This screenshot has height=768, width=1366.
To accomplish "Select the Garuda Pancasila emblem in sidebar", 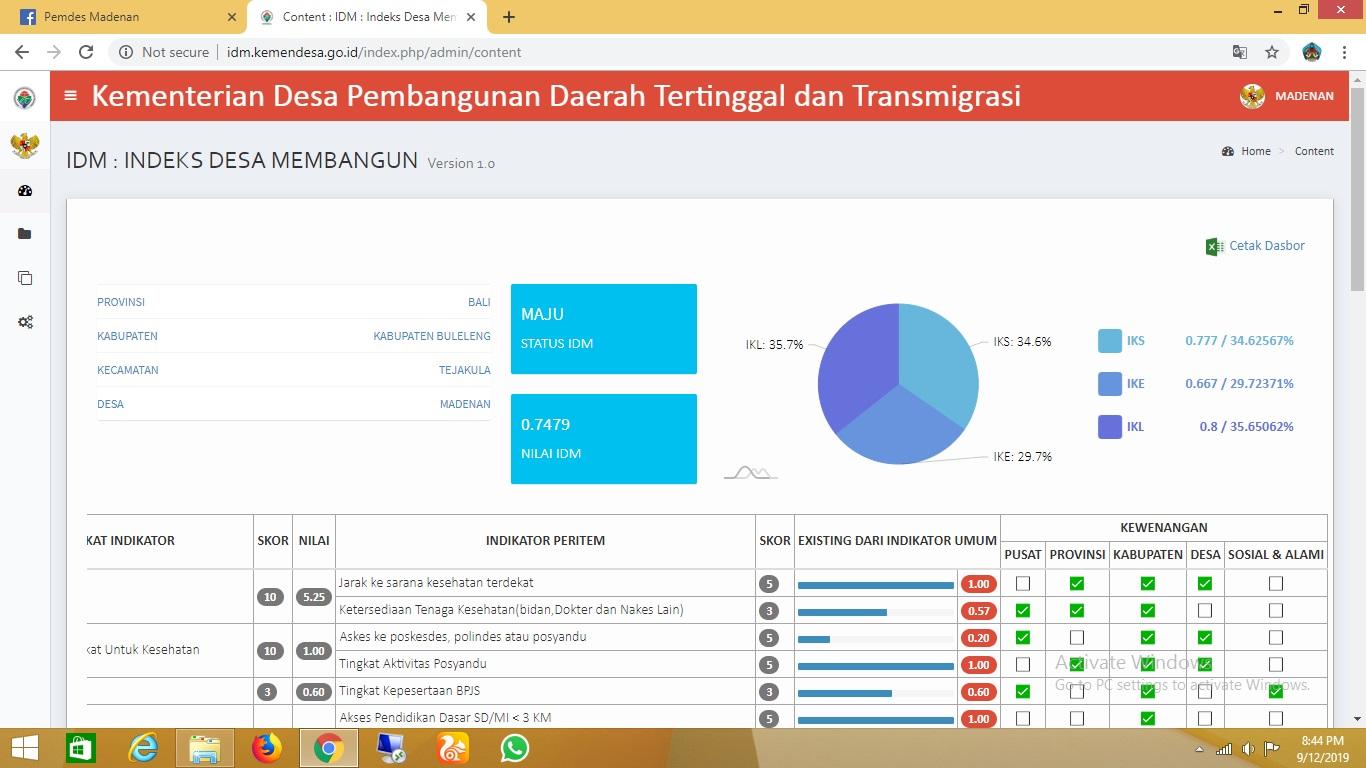I will (25, 145).
